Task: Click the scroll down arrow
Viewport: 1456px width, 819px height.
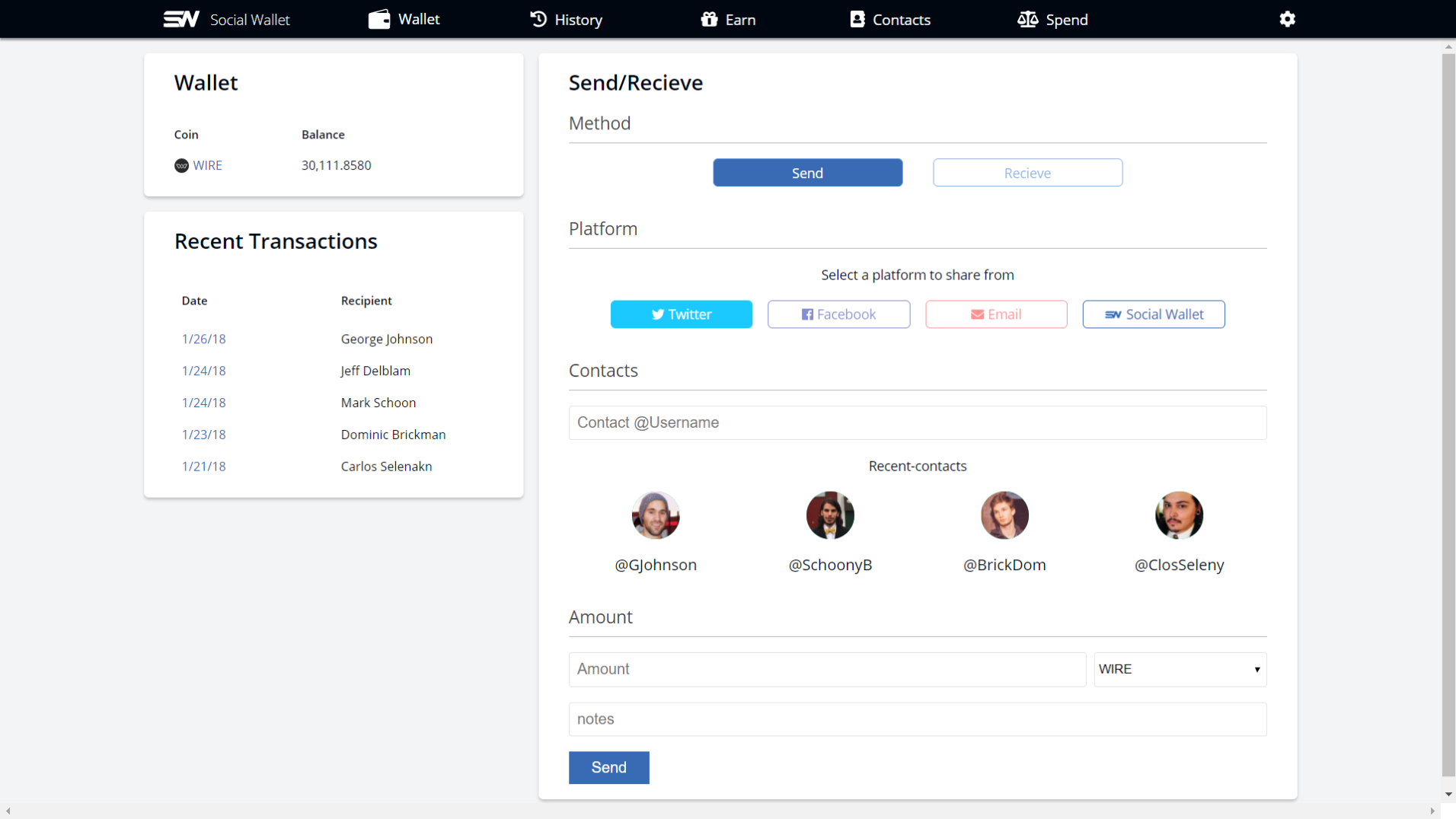Action: tap(1448, 795)
